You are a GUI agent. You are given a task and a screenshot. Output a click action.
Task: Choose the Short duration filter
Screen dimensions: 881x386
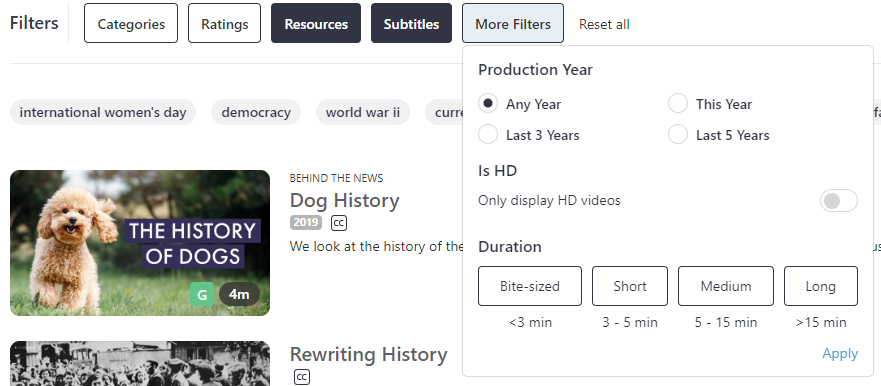click(630, 286)
